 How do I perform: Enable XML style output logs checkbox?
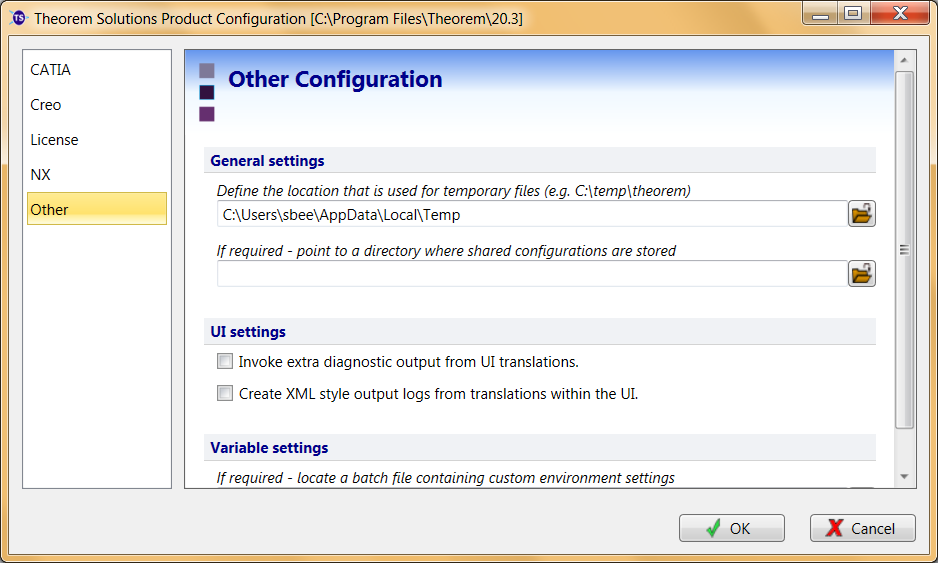click(x=225, y=393)
